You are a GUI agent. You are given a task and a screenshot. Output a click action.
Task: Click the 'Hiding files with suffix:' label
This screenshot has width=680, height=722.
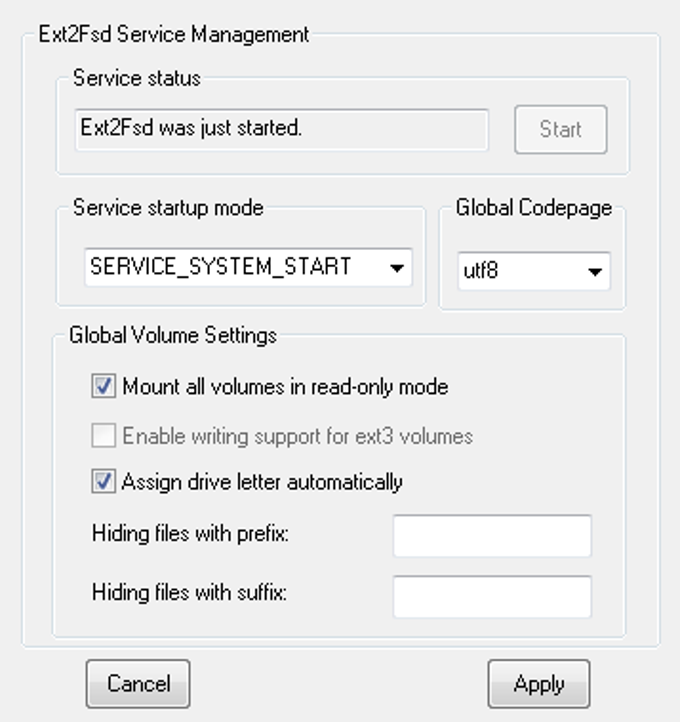[189, 593]
